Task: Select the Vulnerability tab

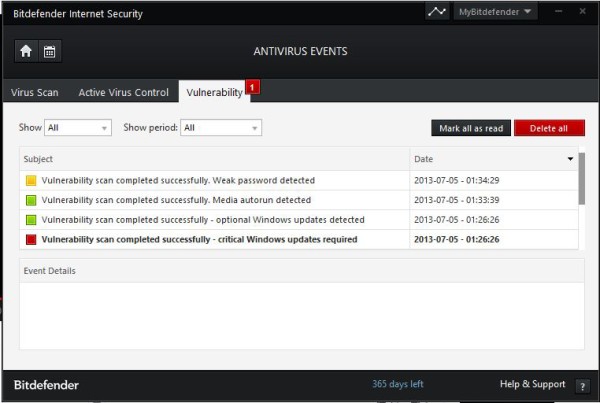Action: (215, 92)
